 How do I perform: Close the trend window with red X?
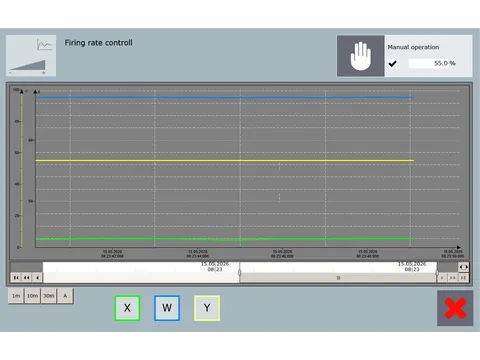[x=455, y=308]
